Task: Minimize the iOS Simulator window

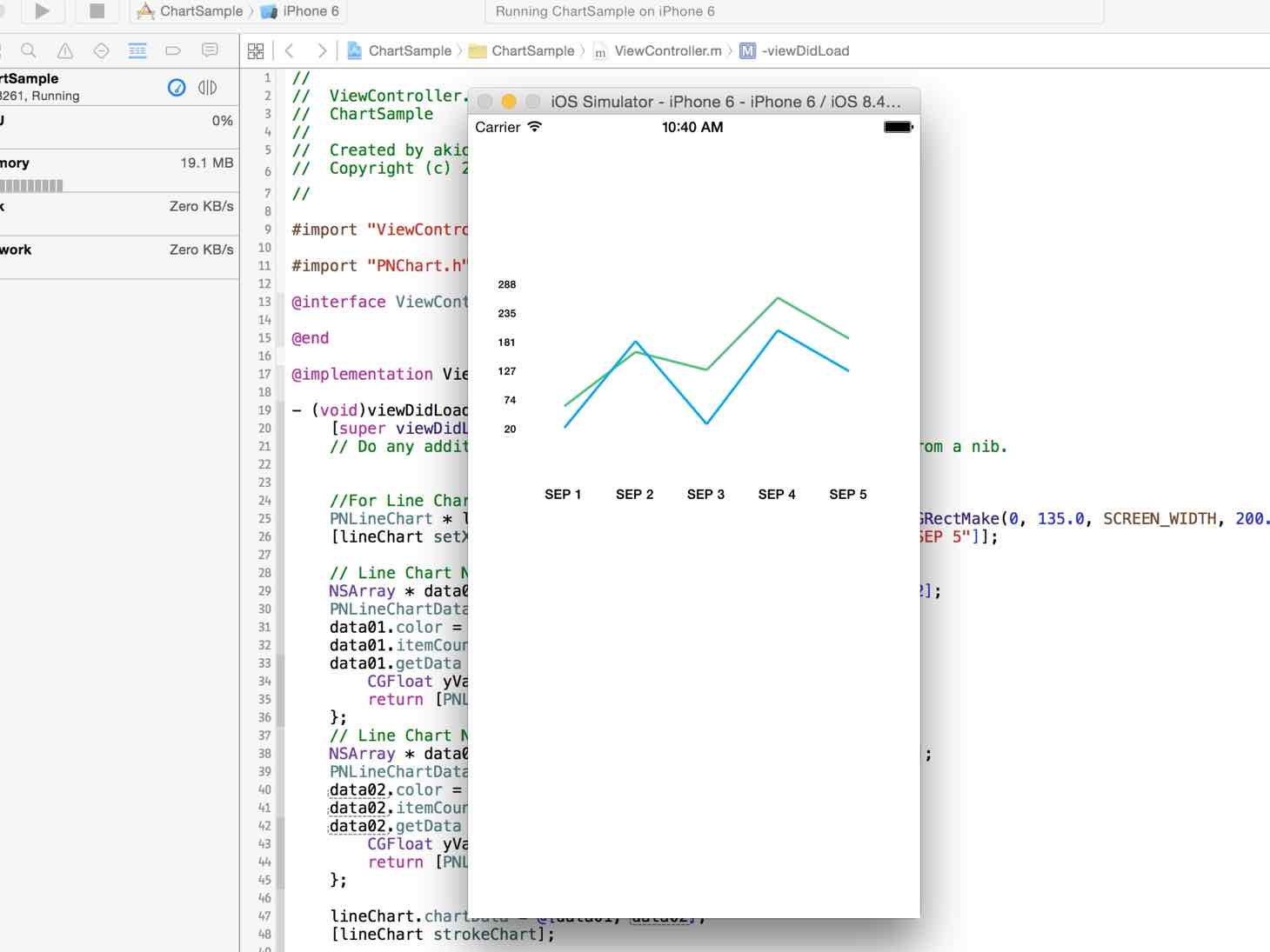Action: click(x=509, y=102)
